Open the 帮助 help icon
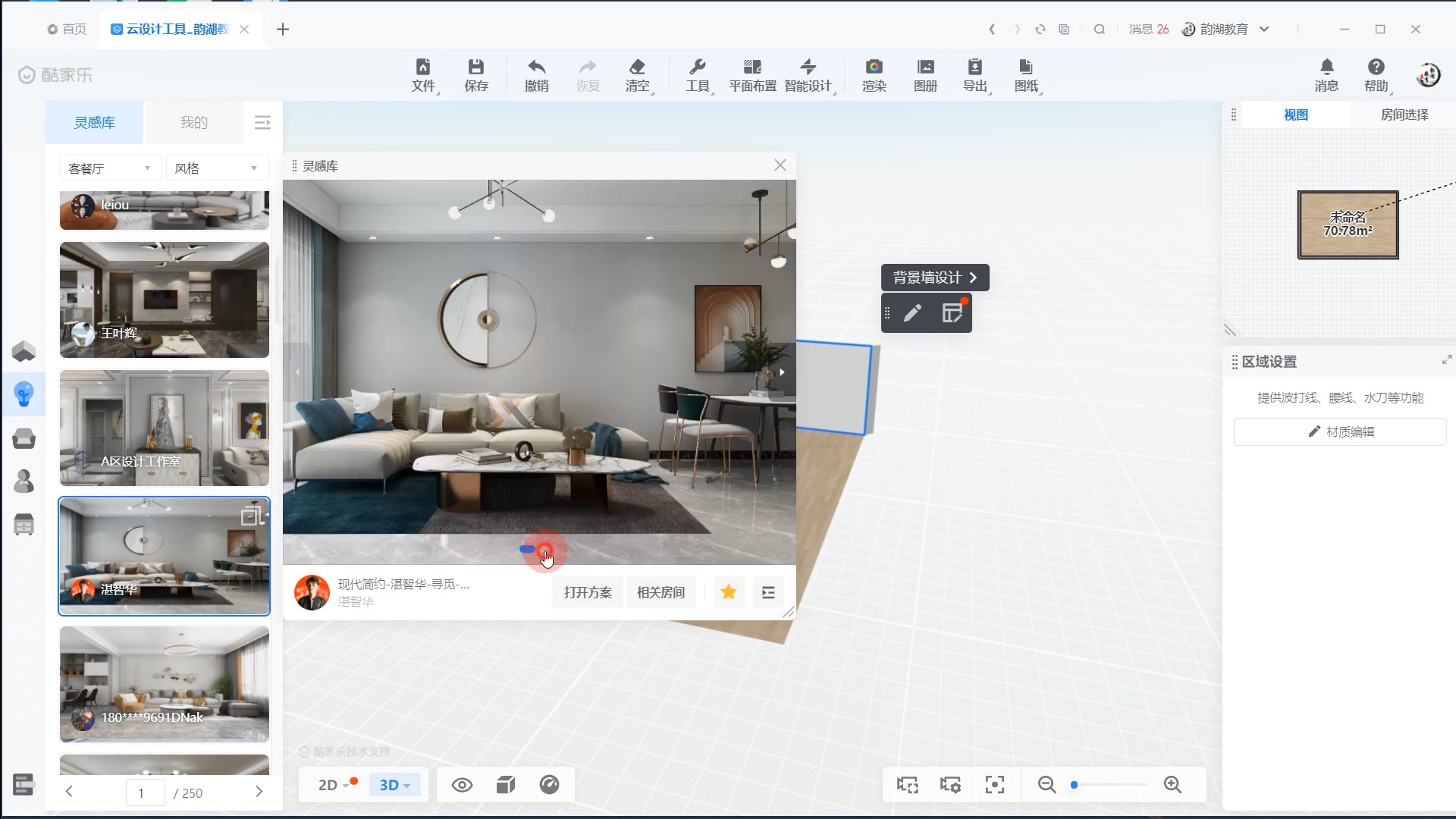 click(1376, 75)
